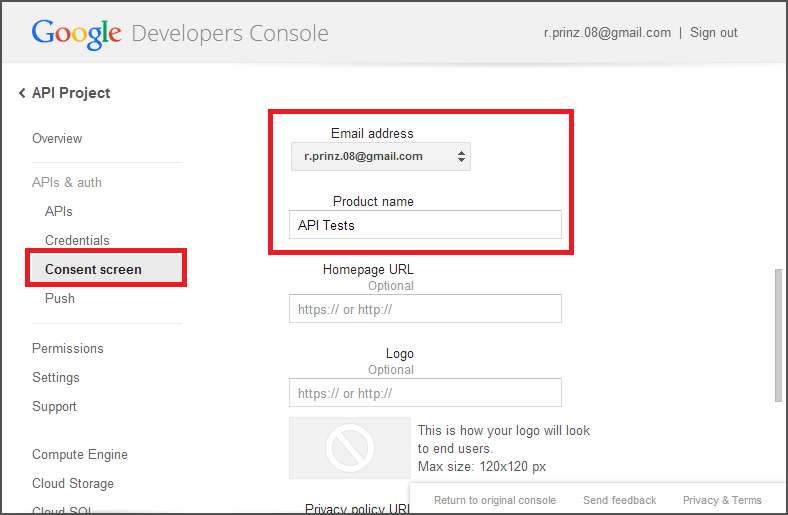This screenshot has width=788, height=515.
Task: Click the logo preview placeholder image
Action: click(x=350, y=448)
